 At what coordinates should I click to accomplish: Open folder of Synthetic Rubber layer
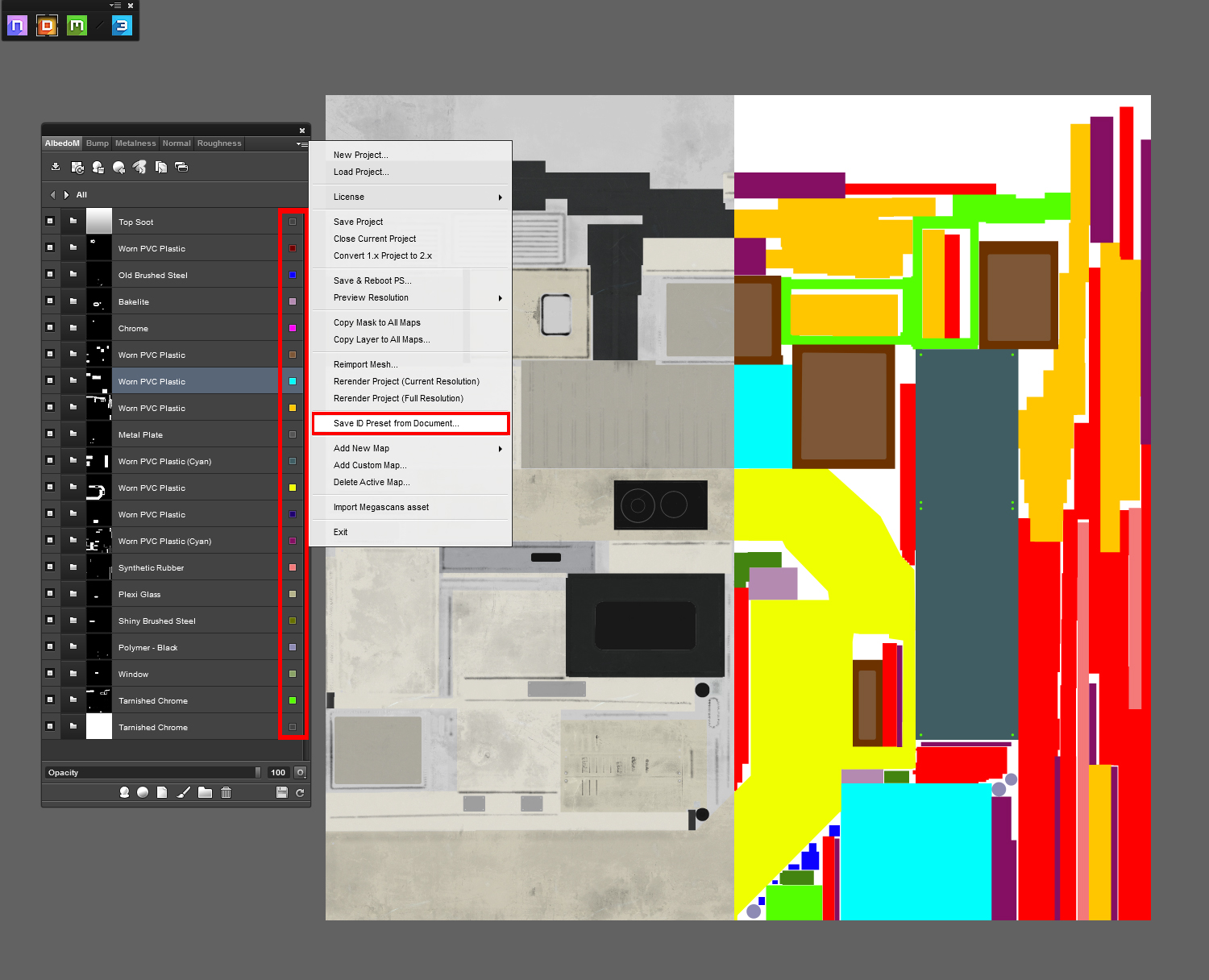click(x=73, y=567)
